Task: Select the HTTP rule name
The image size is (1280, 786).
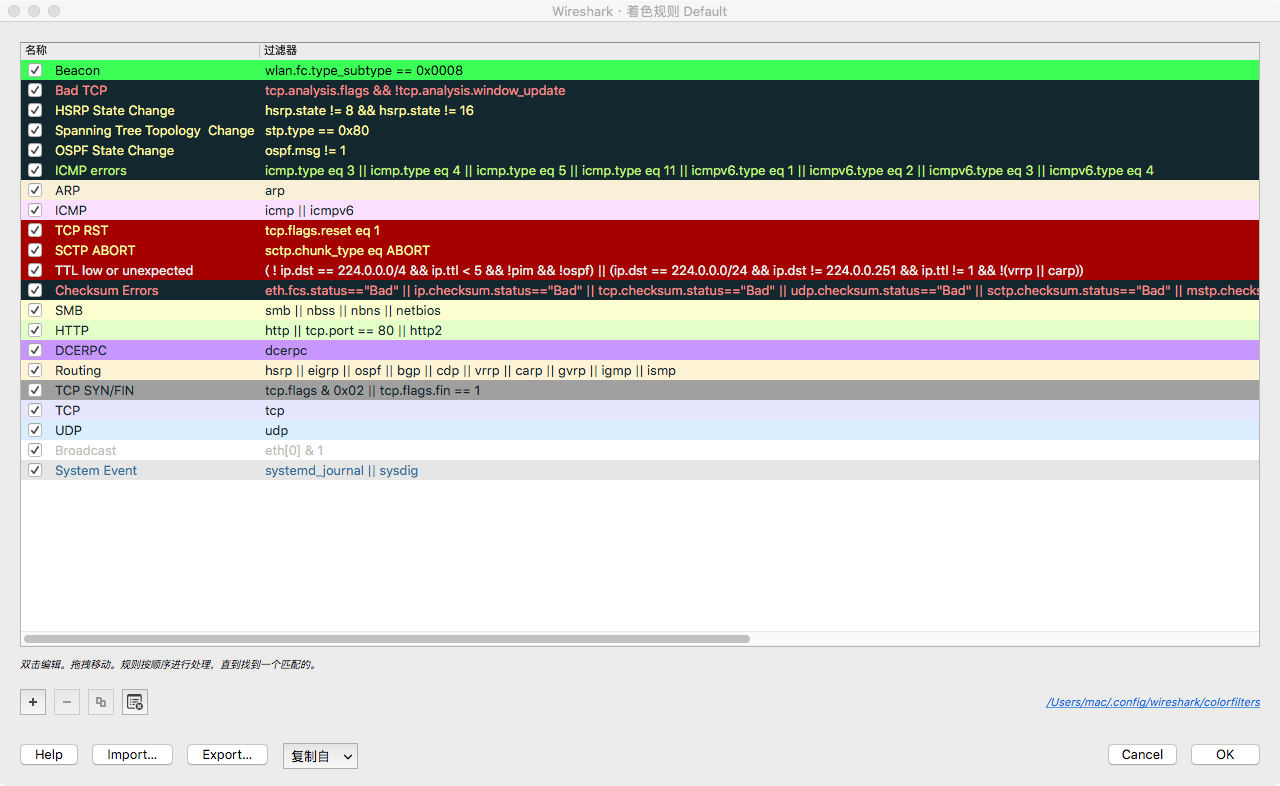Action: tap(72, 331)
